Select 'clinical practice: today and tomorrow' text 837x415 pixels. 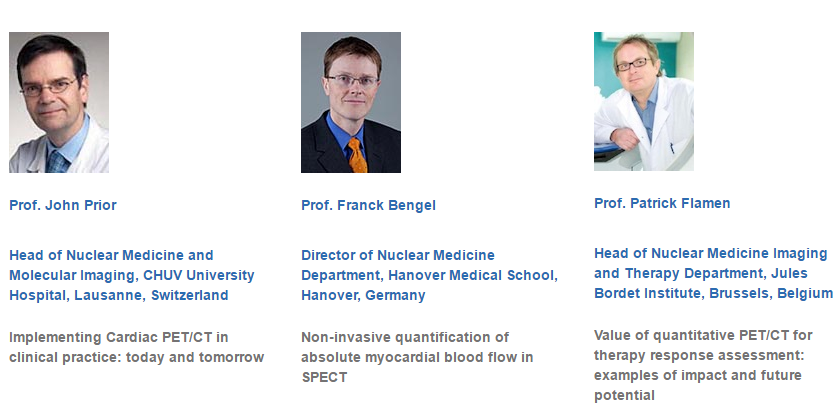pyautogui.click(x=136, y=357)
